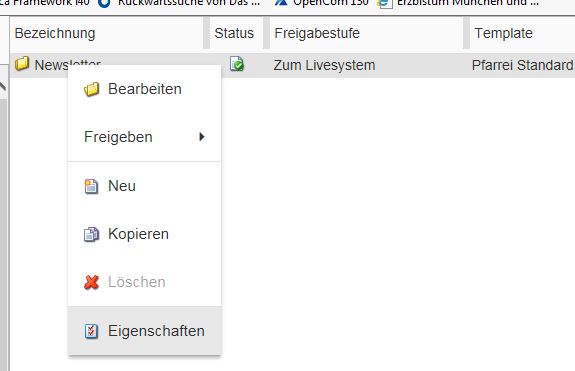Click the Kopieren pages icon
Viewport: 575px width, 371px height.
[91, 234]
